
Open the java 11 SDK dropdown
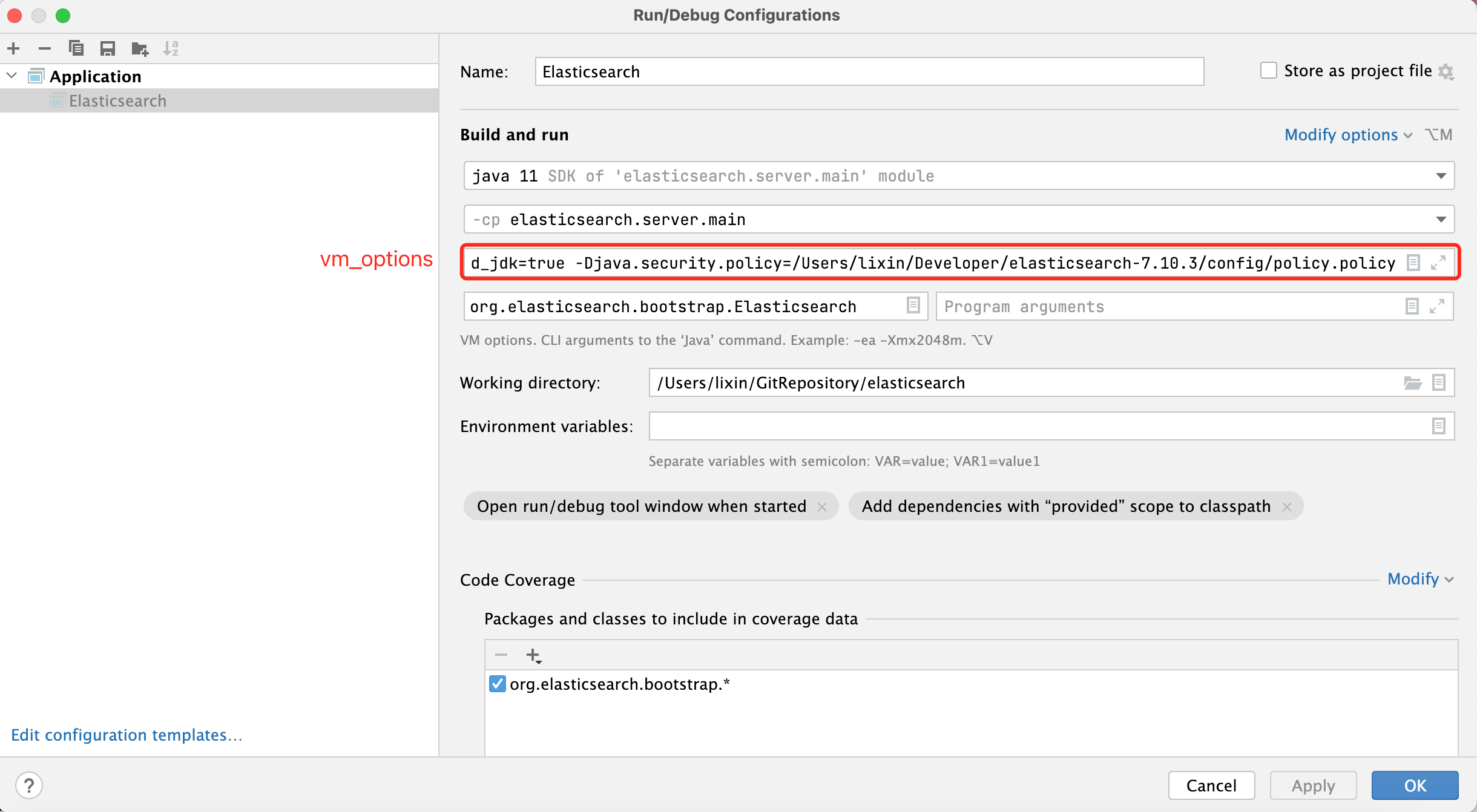[x=1441, y=176]
